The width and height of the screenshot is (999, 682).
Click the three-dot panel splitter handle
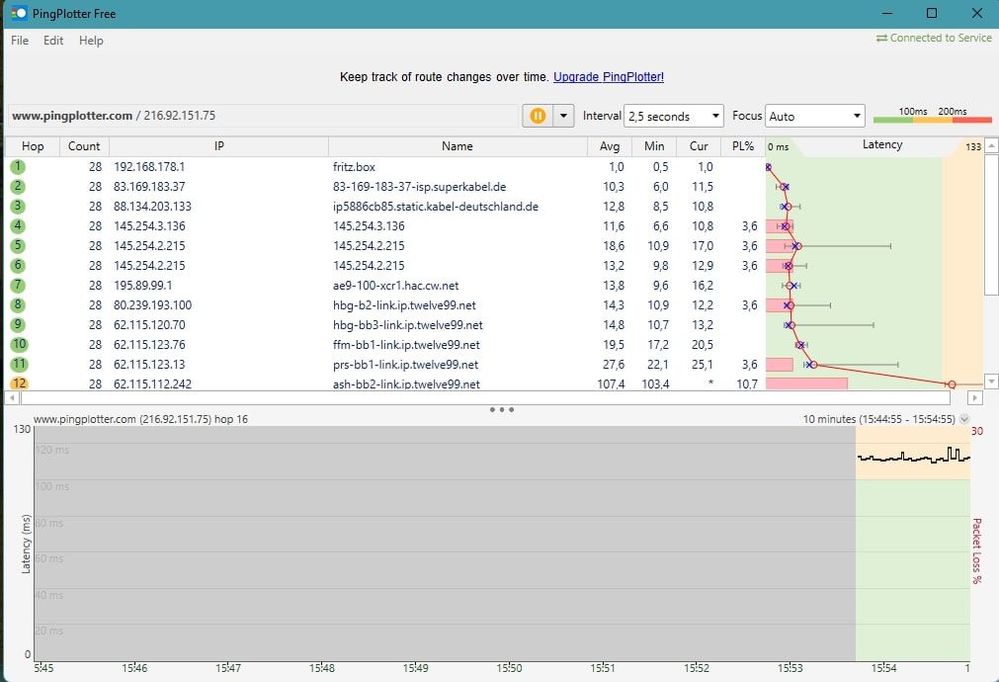coord(501,410)
